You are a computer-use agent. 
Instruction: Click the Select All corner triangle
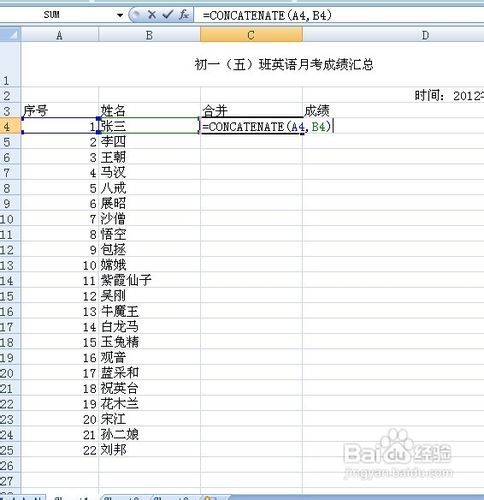tap(10, 35)
